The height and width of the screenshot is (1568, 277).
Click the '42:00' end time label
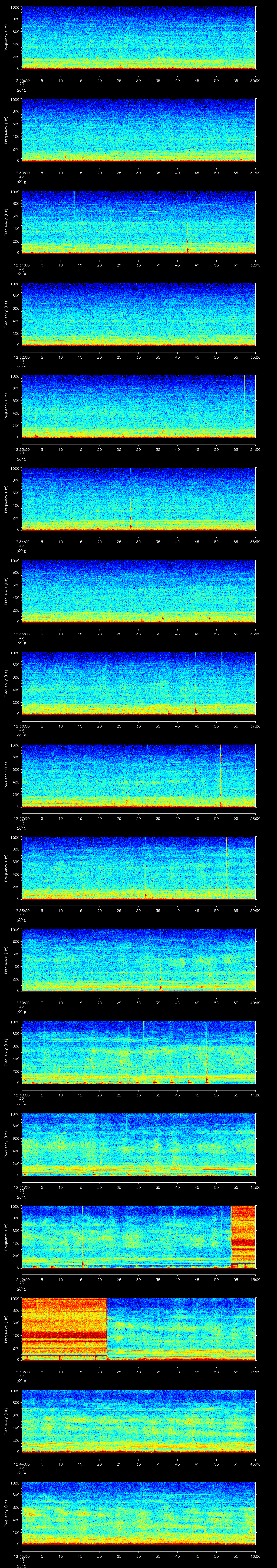[x=256, y=1187]
